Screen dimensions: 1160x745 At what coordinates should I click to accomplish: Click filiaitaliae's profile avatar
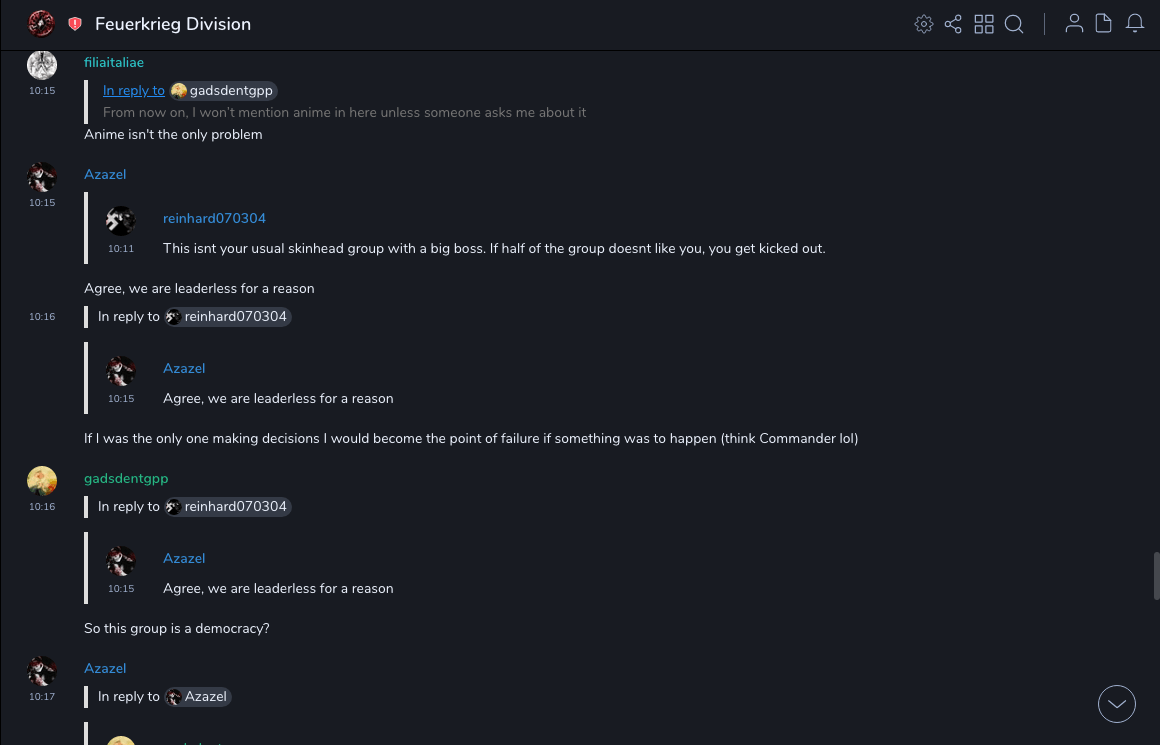(x=42, y=65)
